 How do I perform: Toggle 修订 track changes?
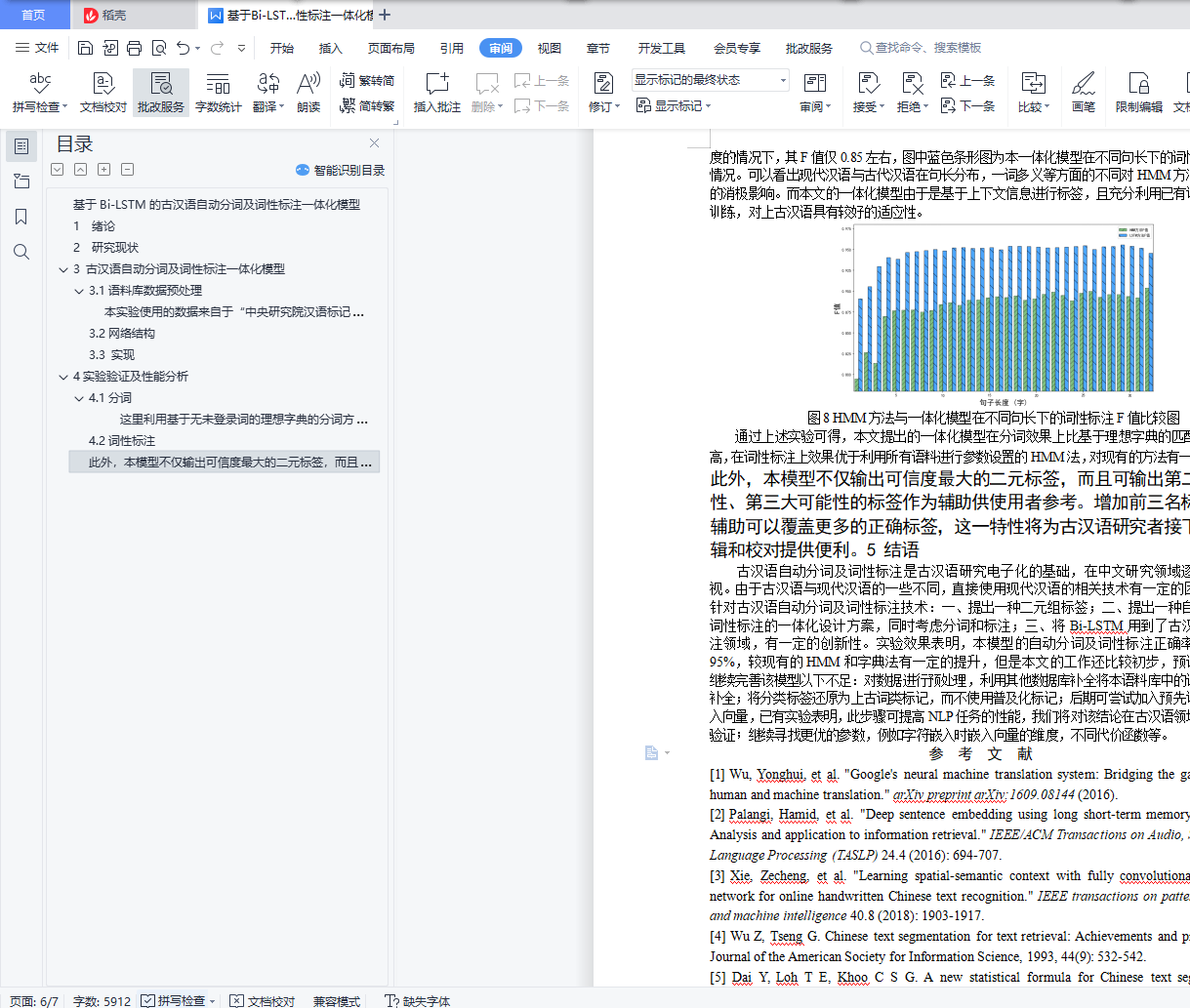[603, 93]
